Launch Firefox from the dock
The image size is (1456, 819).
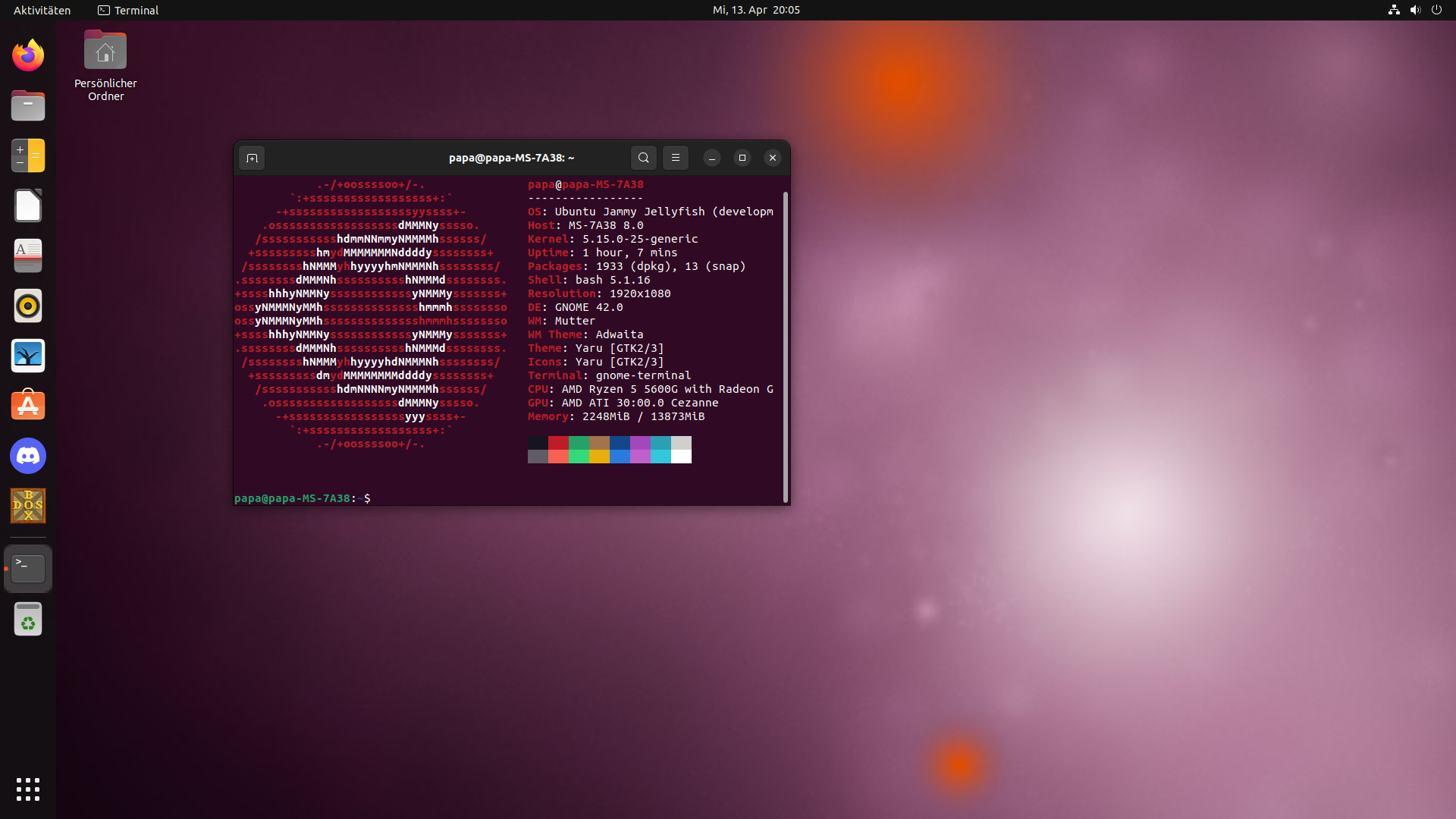tap(28, 55)
